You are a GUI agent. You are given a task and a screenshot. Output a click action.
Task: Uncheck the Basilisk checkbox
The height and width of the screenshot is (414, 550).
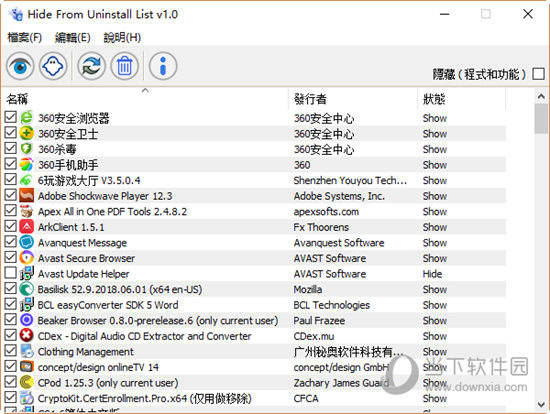[x=11, y=288]
